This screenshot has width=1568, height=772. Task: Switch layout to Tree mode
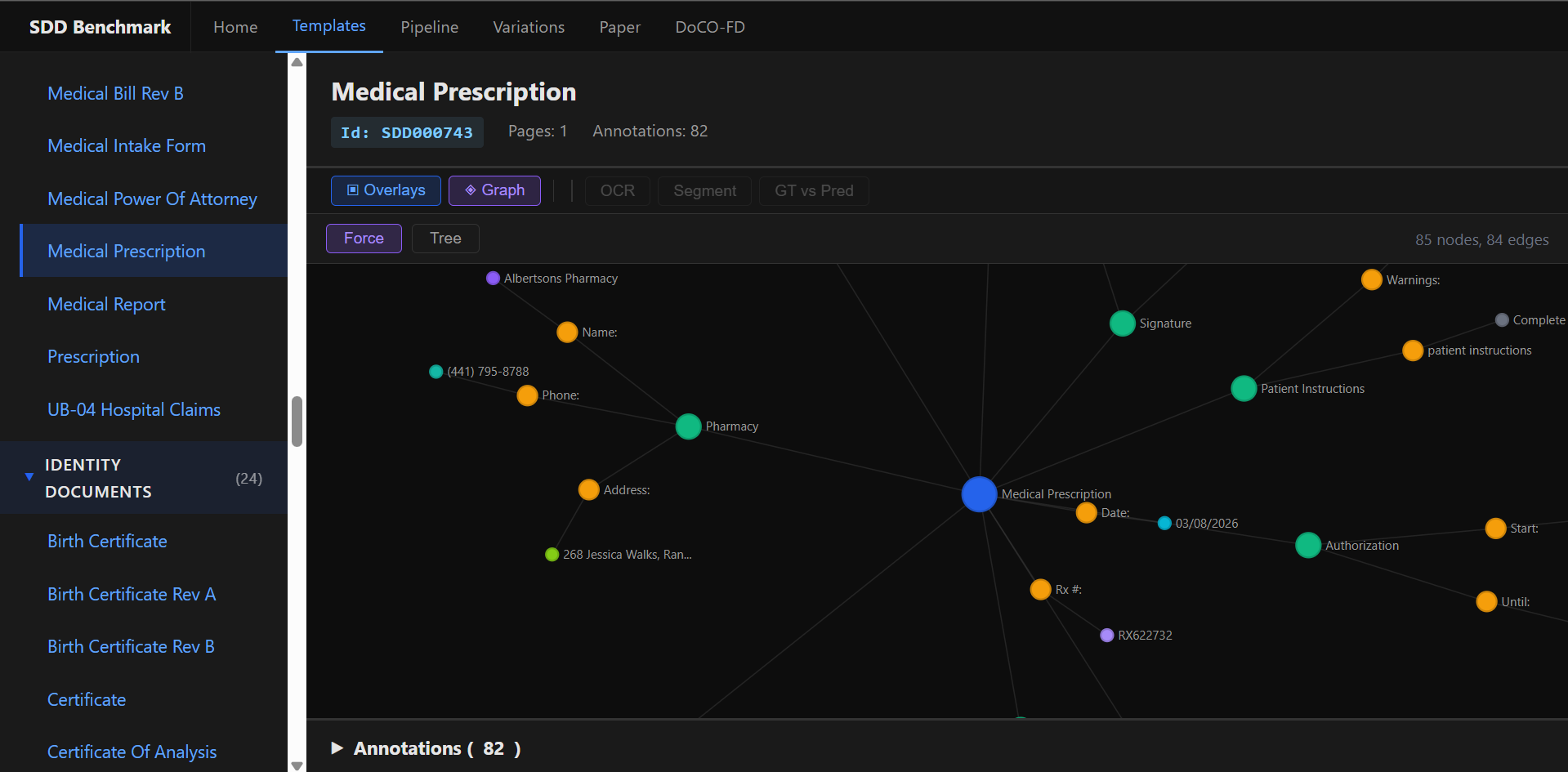(445, 238)
